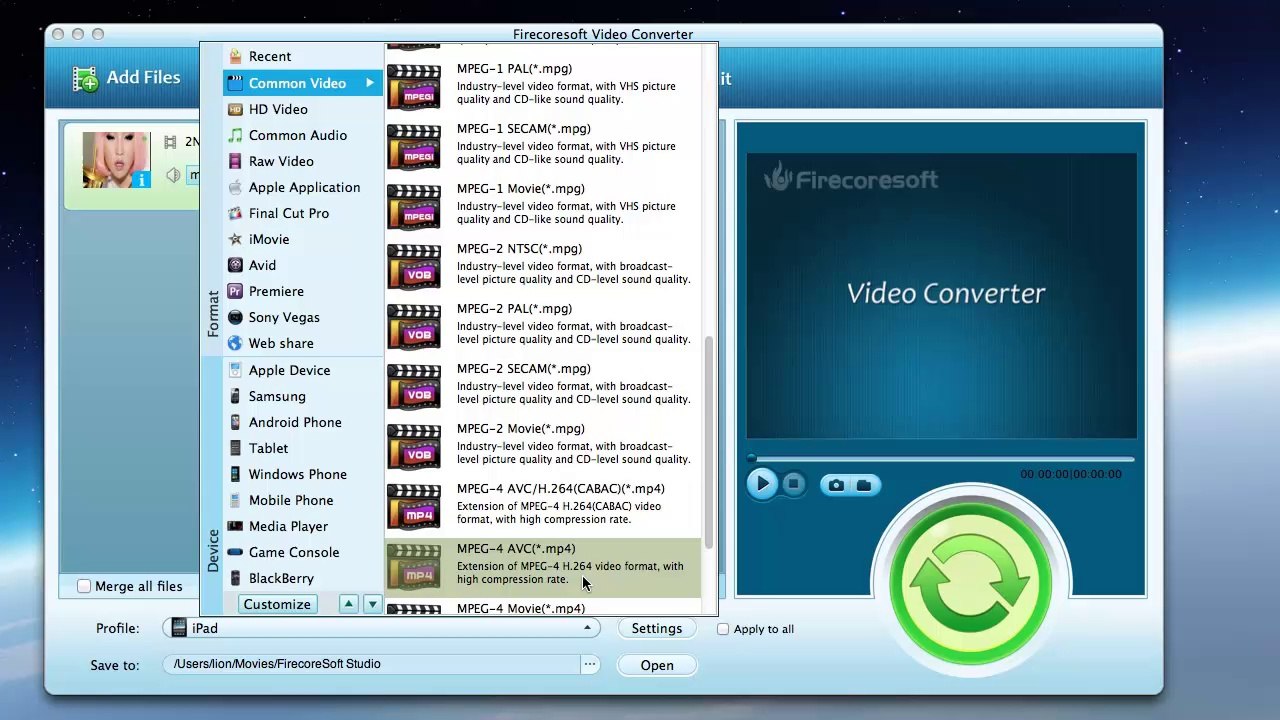Click the video file thumbnail

(x=116, y=160)
